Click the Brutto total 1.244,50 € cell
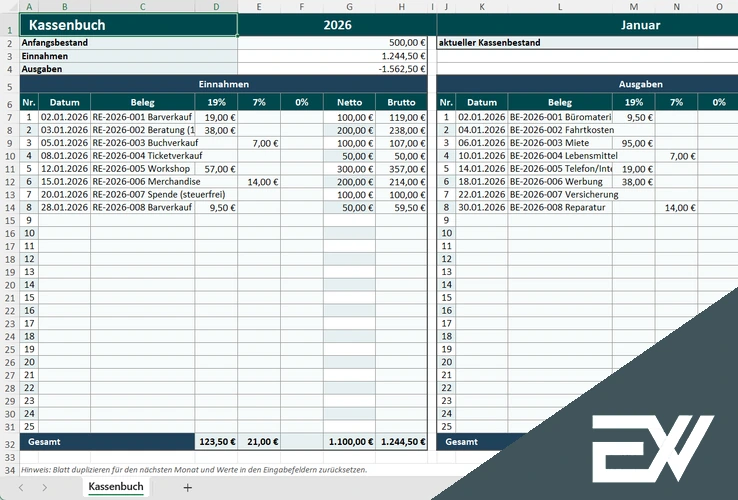 click(402, 441)
